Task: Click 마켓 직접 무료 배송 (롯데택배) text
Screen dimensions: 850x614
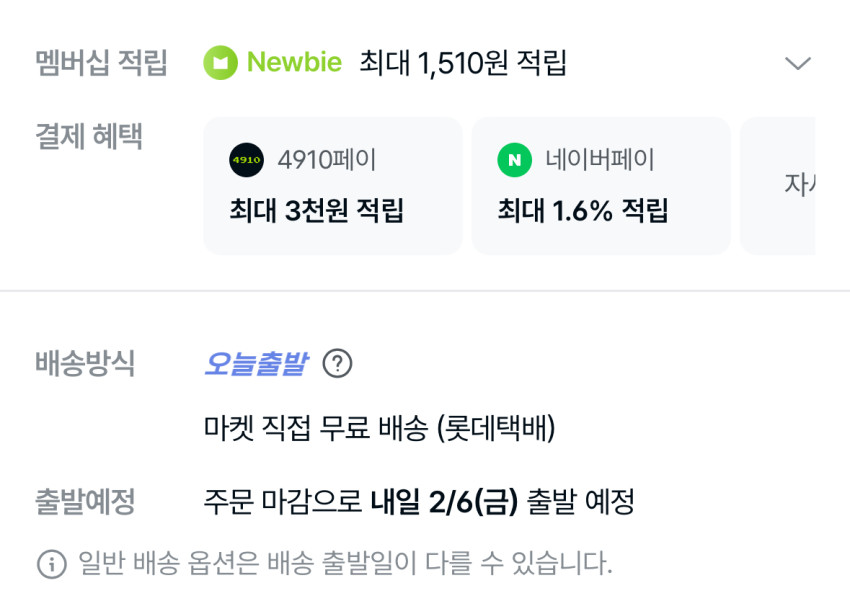Action: click(x=379, y=429)
